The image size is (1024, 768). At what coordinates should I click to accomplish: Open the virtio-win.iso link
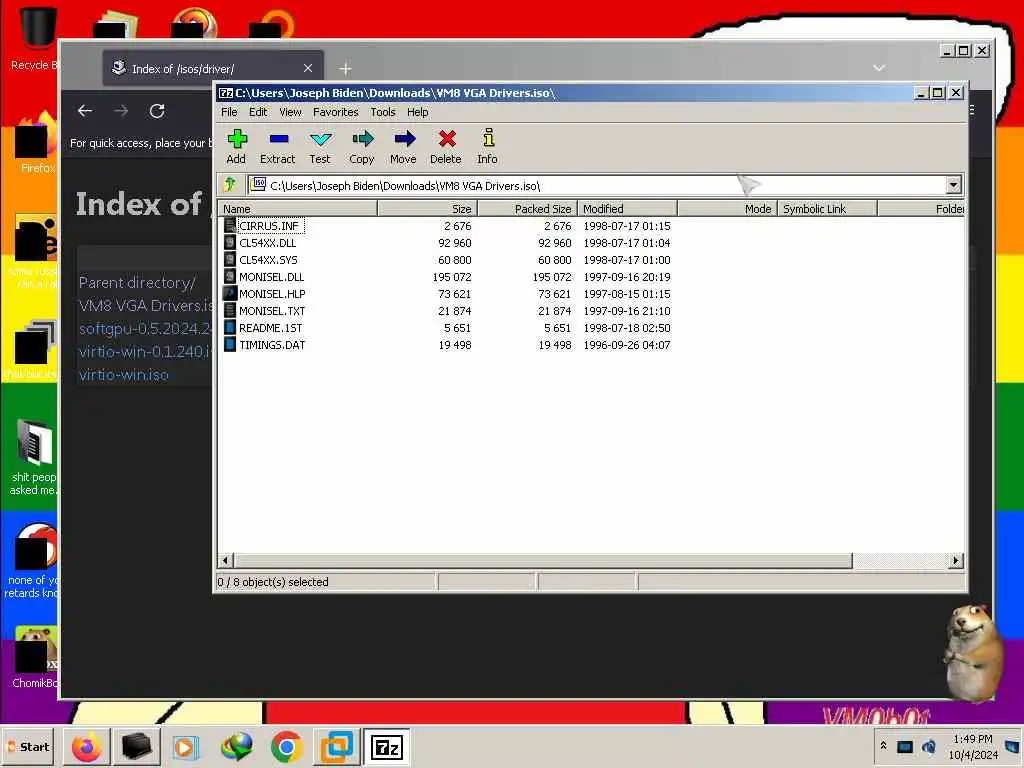tap(123, 375)
